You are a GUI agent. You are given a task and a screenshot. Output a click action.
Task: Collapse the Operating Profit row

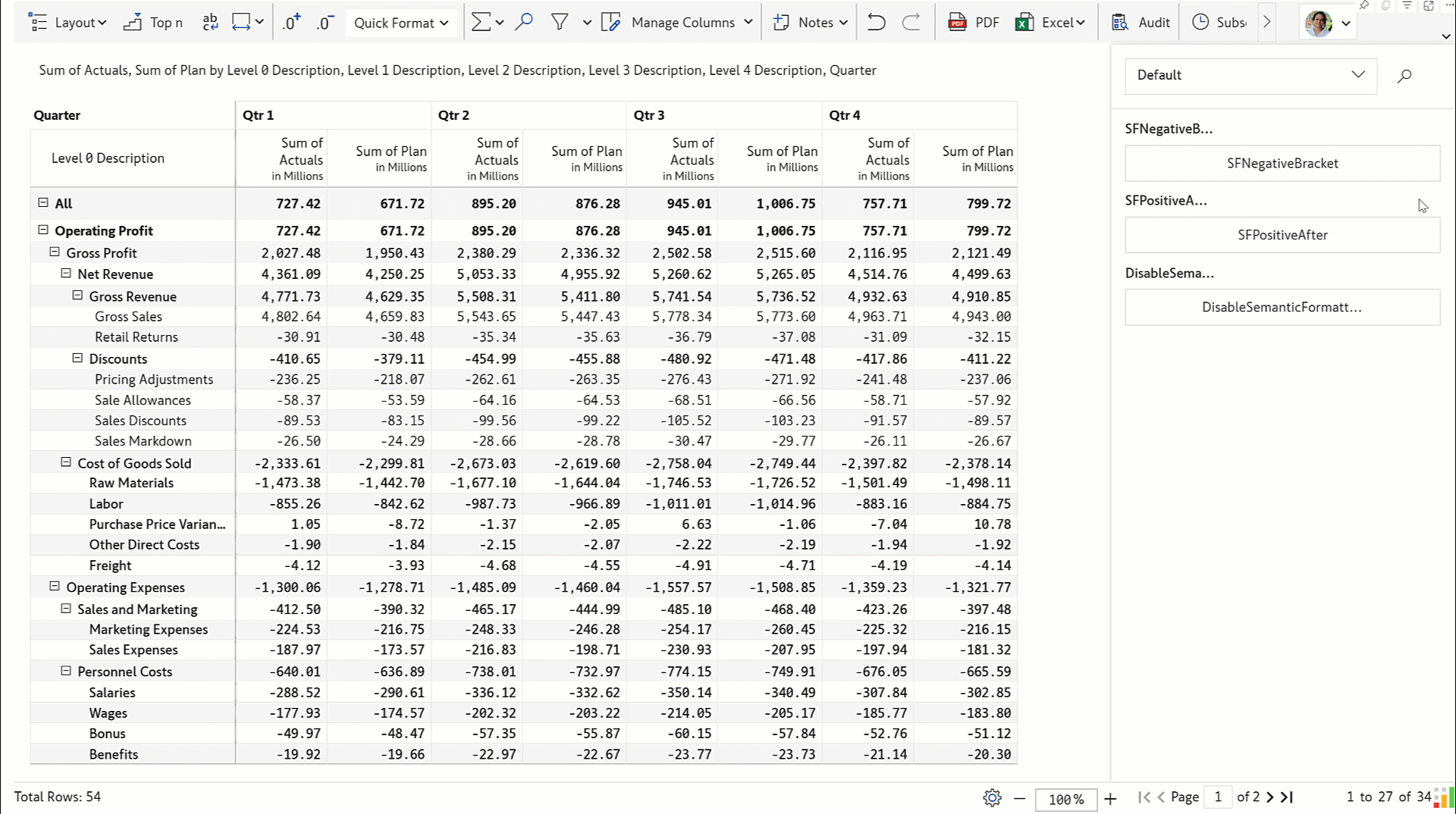43,230
